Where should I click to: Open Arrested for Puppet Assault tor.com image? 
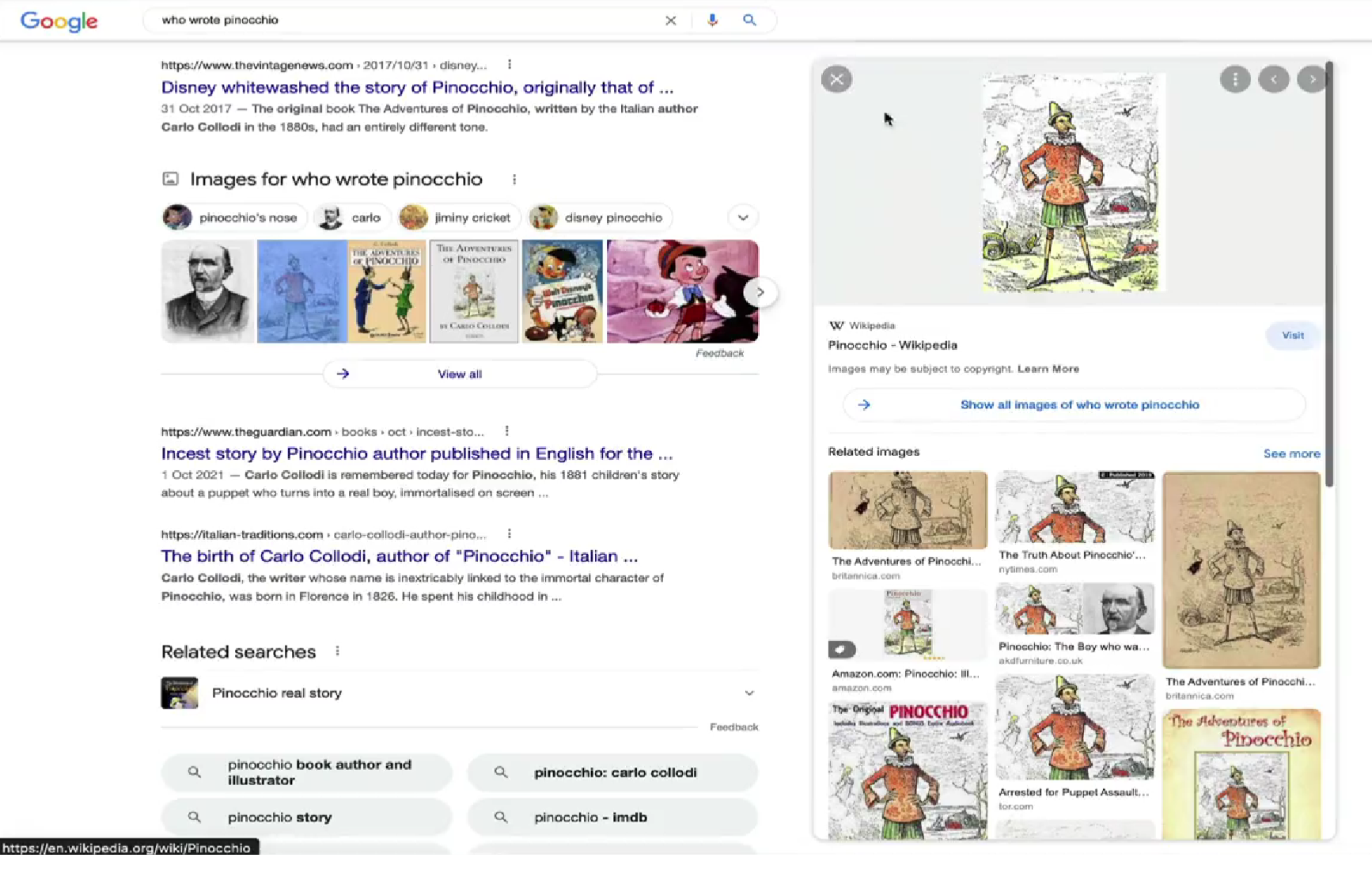[1074, 727]
